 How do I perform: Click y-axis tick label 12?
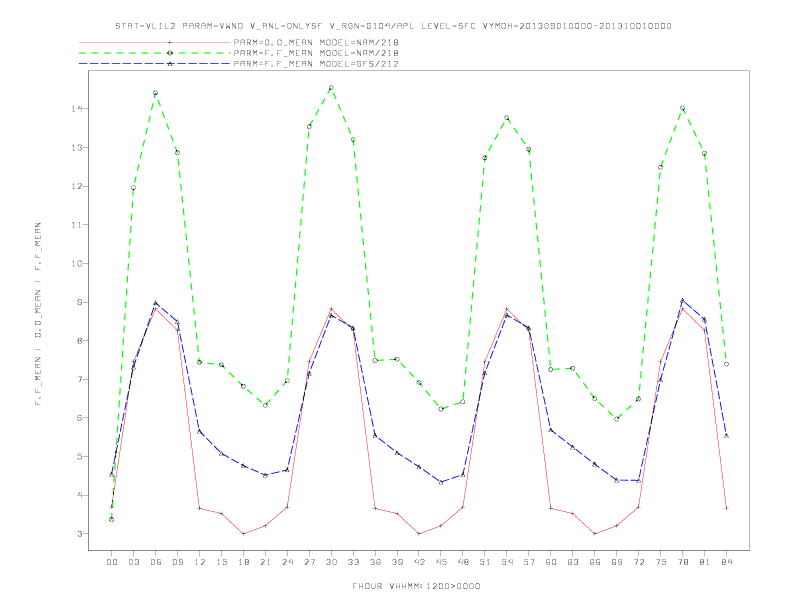coord(77,186)
